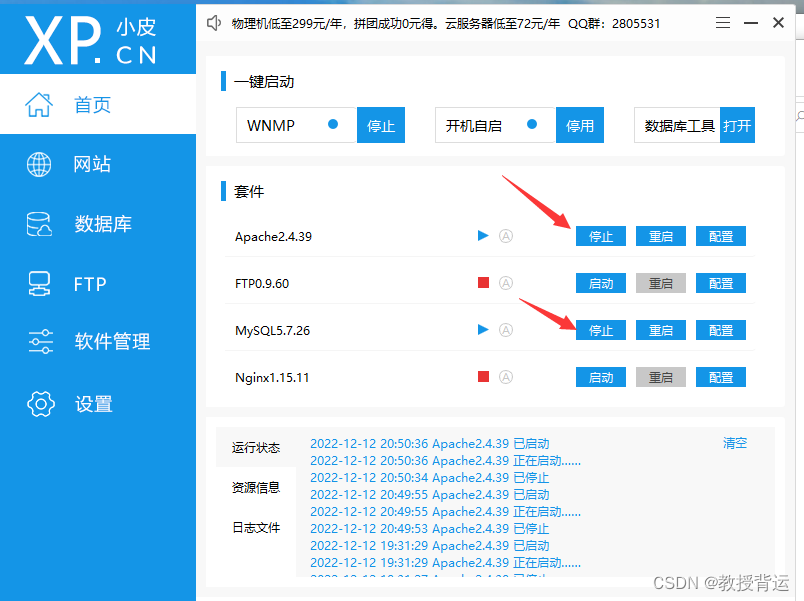Open the Apache2.4.39 config
Viewport: 804px width, 601px height.
tap(721, 236)
